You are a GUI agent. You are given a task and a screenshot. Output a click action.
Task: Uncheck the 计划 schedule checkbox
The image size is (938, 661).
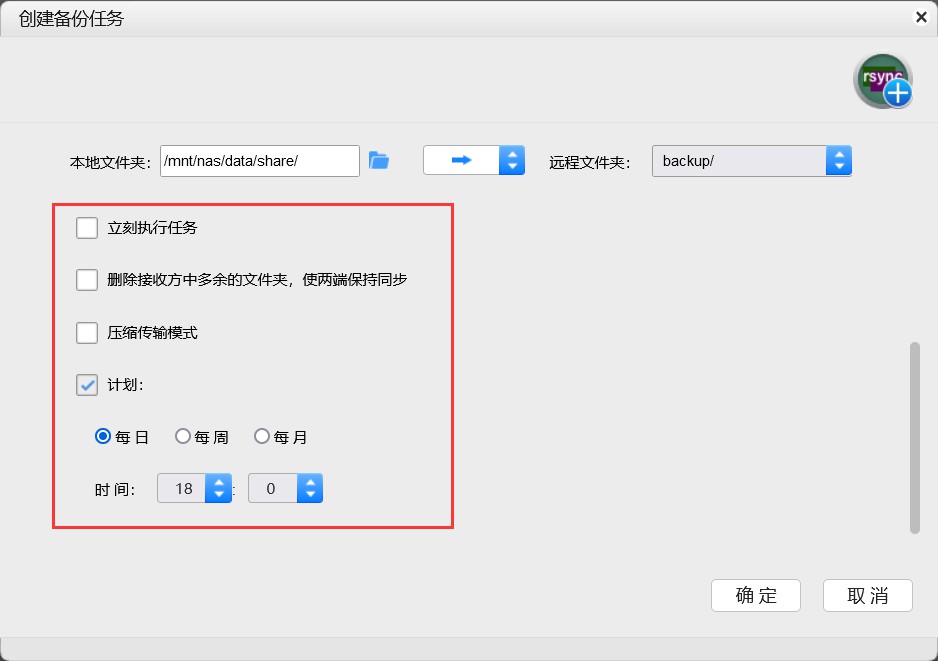[86, 384]
